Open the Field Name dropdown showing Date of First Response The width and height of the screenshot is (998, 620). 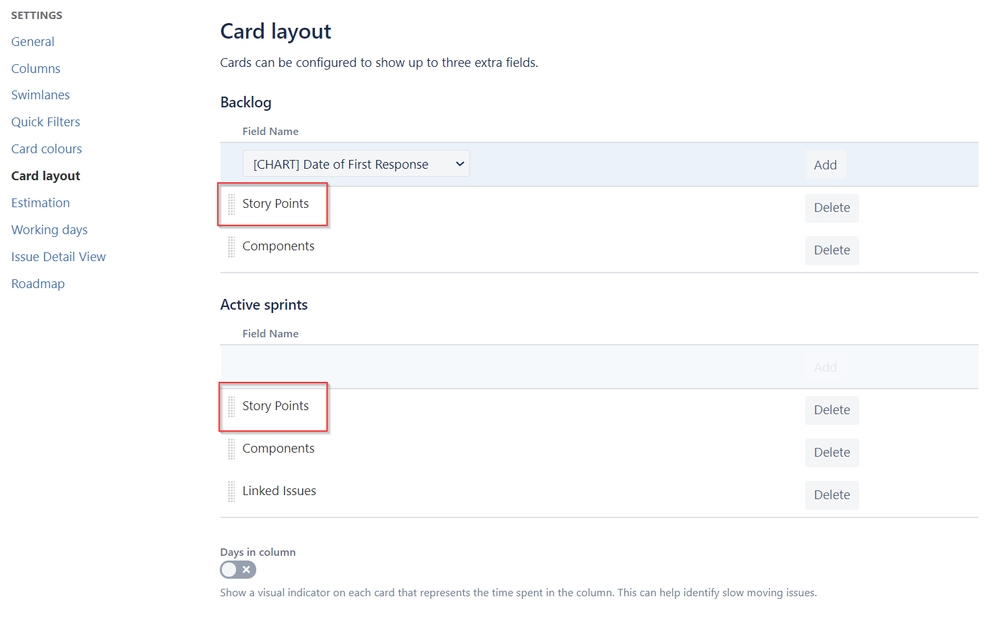(x=355, y=162)
